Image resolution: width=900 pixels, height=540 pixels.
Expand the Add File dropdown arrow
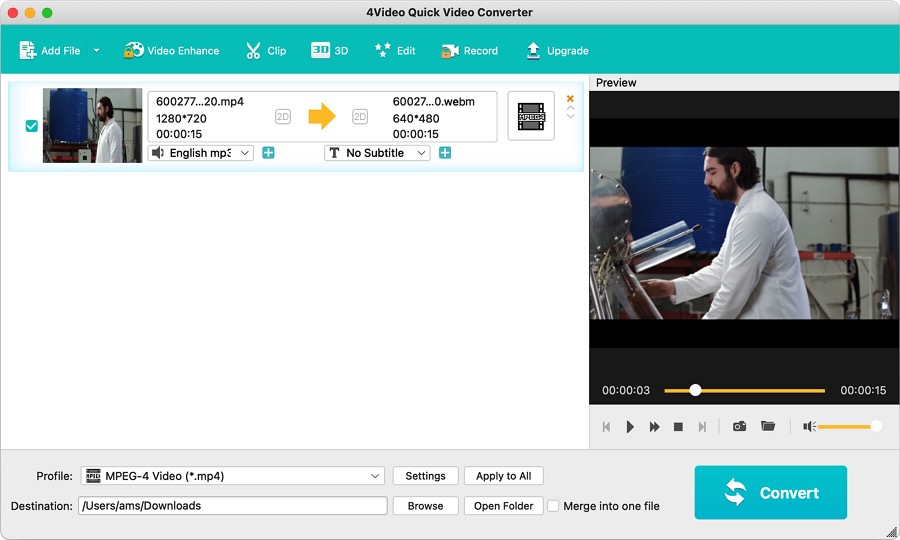point(97,50)
